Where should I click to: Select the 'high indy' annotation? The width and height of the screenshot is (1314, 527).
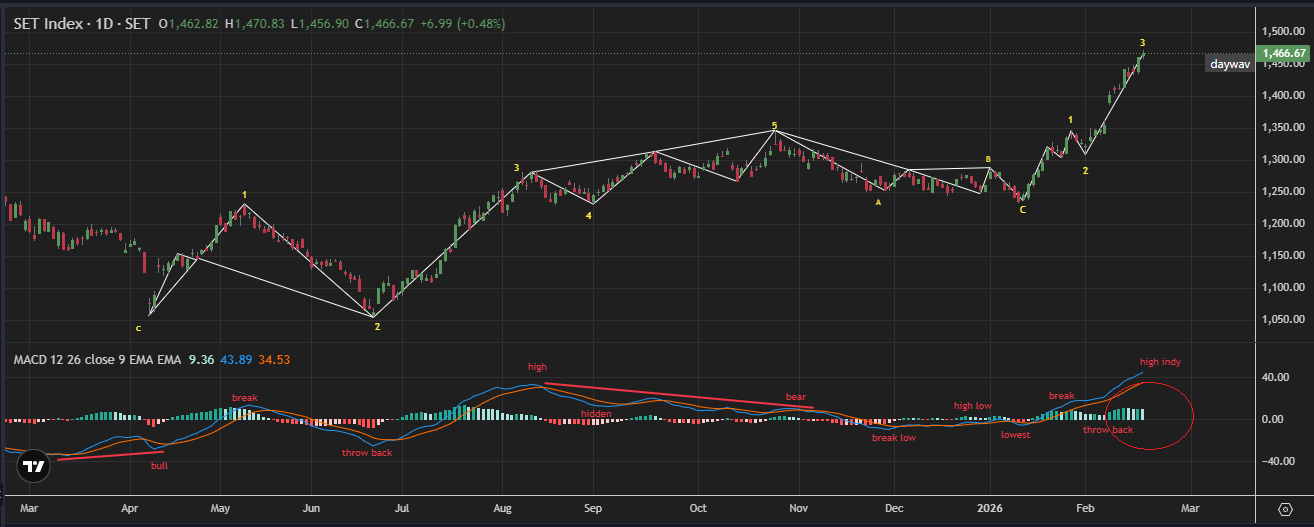click(1160, 362)
